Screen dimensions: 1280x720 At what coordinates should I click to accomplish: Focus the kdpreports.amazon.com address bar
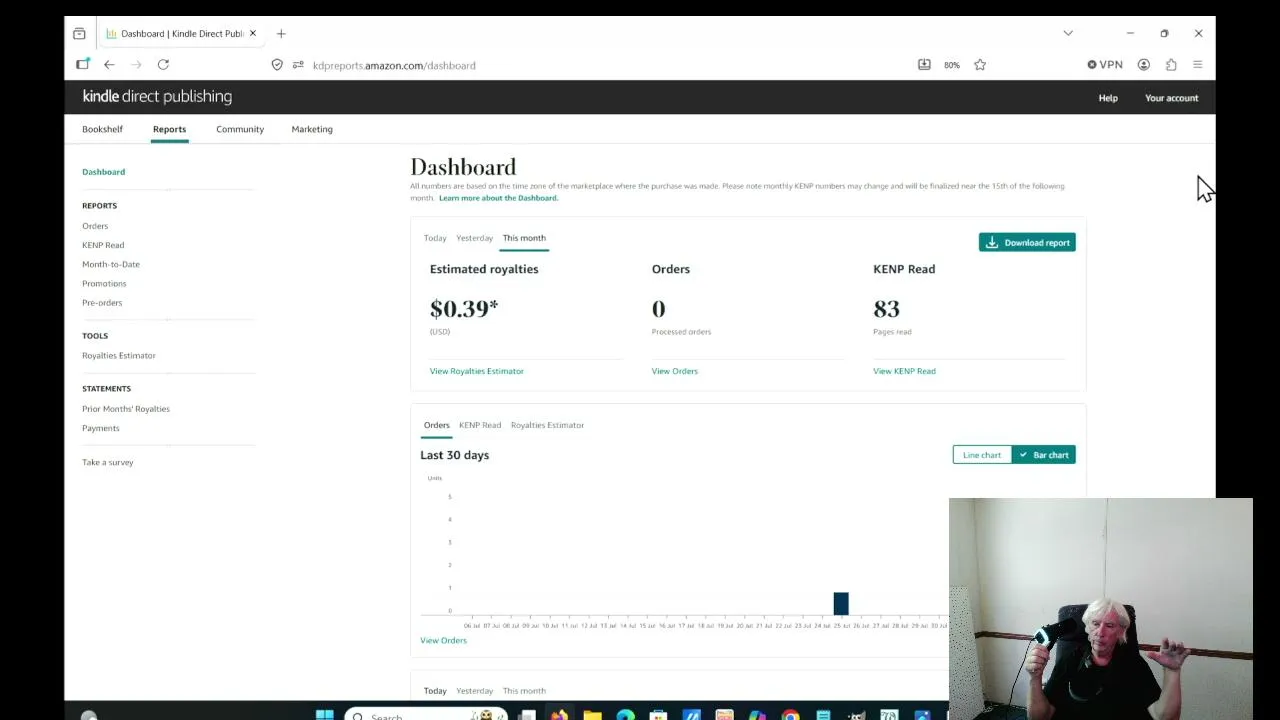394,65
